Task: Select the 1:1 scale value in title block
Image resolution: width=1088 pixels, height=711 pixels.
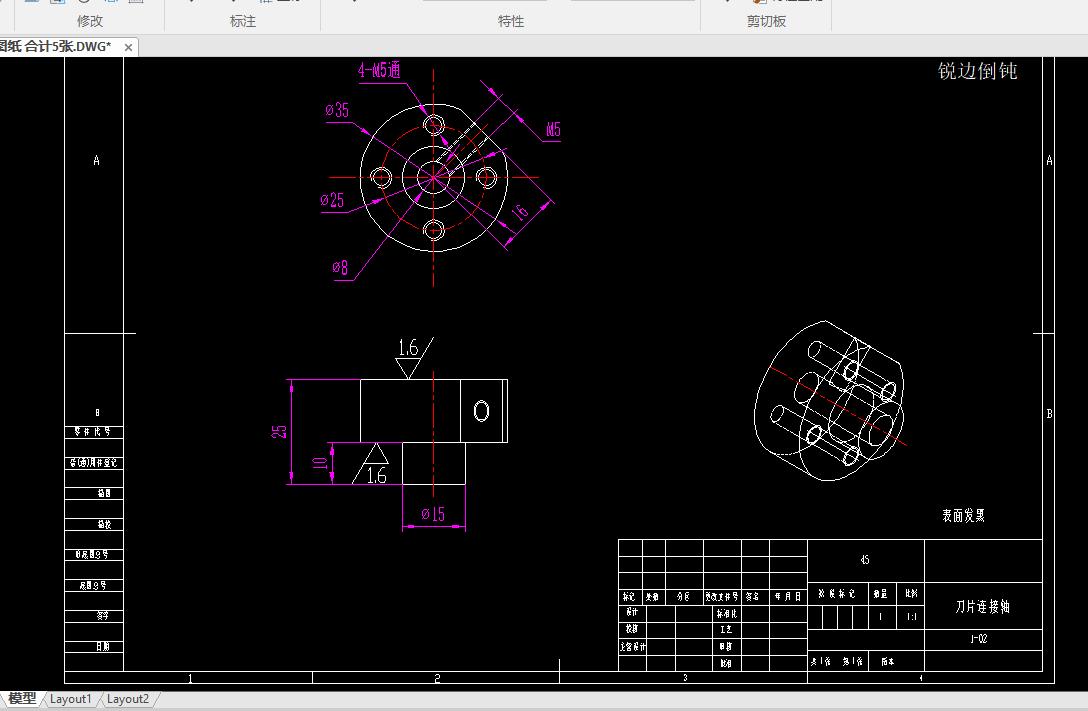Action: click(911, 617)
